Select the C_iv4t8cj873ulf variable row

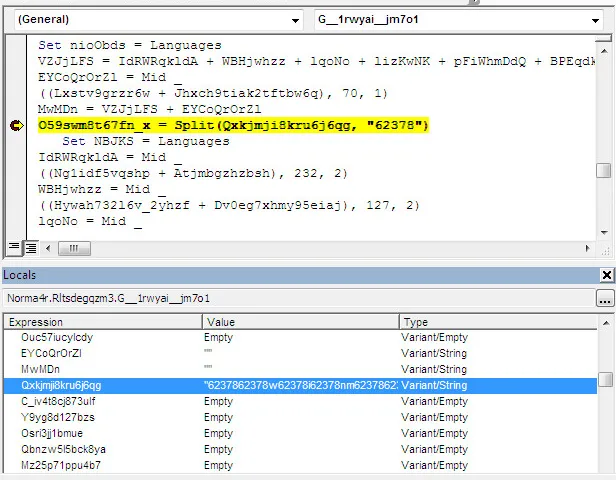(x=300, y=401)
